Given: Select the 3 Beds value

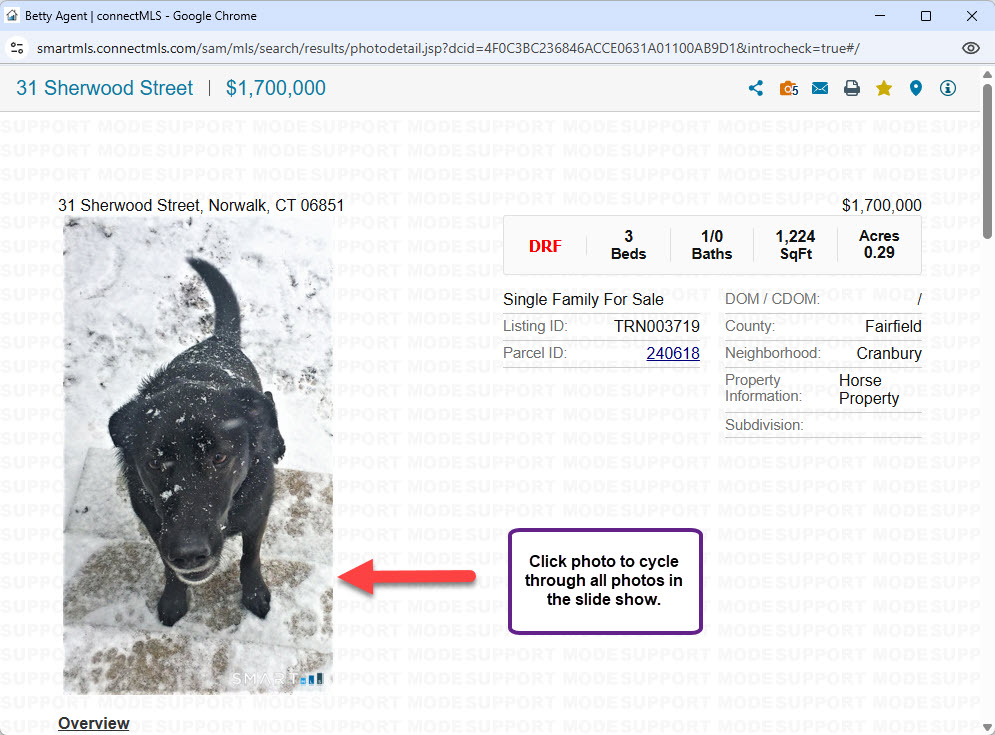Looking at the screenshot, I should [628, 245].
